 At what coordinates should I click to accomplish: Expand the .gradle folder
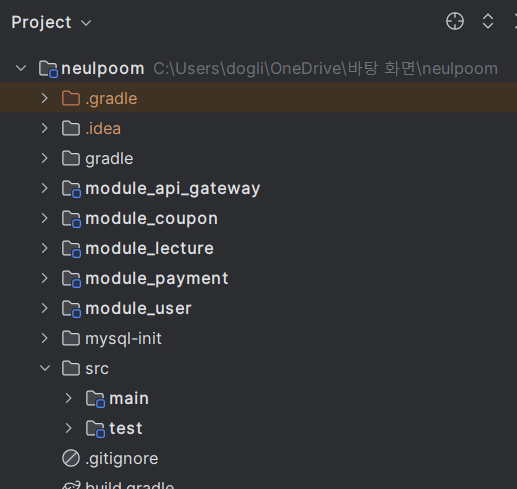coord(45,98)
